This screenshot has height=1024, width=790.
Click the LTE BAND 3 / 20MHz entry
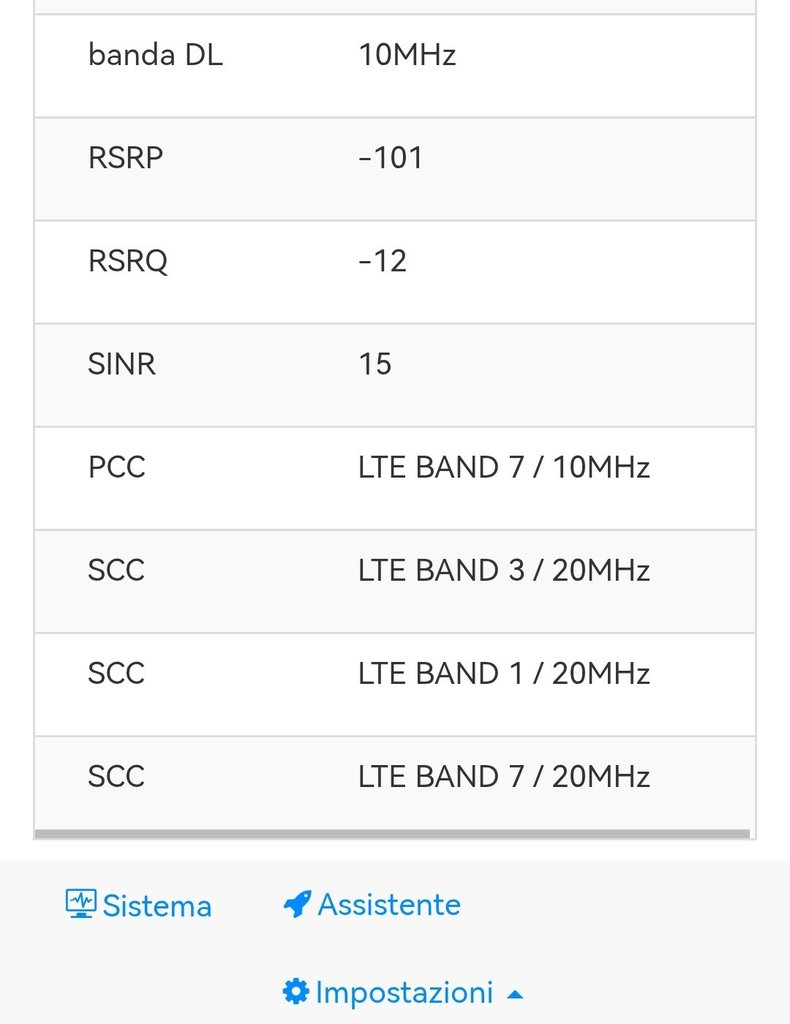pos(504,570)
